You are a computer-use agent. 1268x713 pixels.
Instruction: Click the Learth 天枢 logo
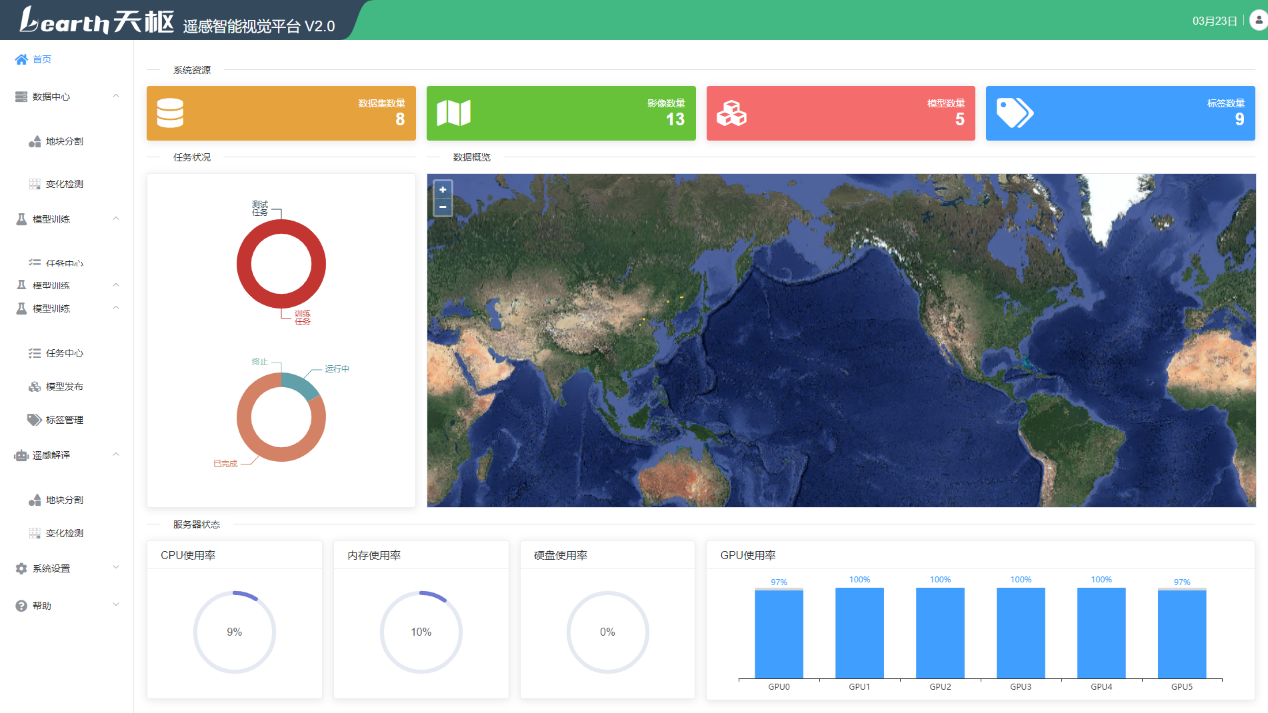[x=96, y=21]
